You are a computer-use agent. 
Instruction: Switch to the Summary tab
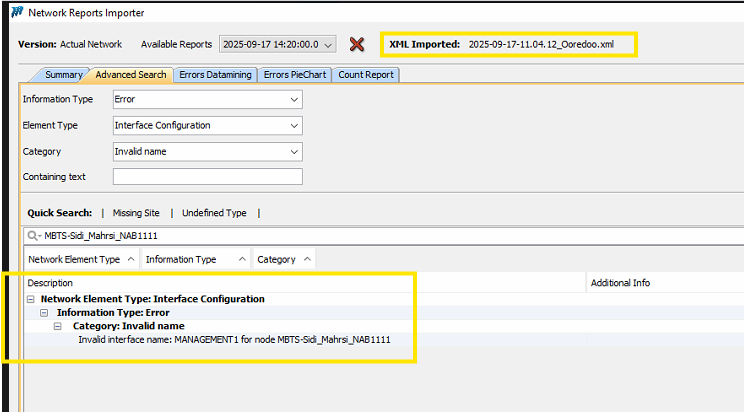point(63,75)
